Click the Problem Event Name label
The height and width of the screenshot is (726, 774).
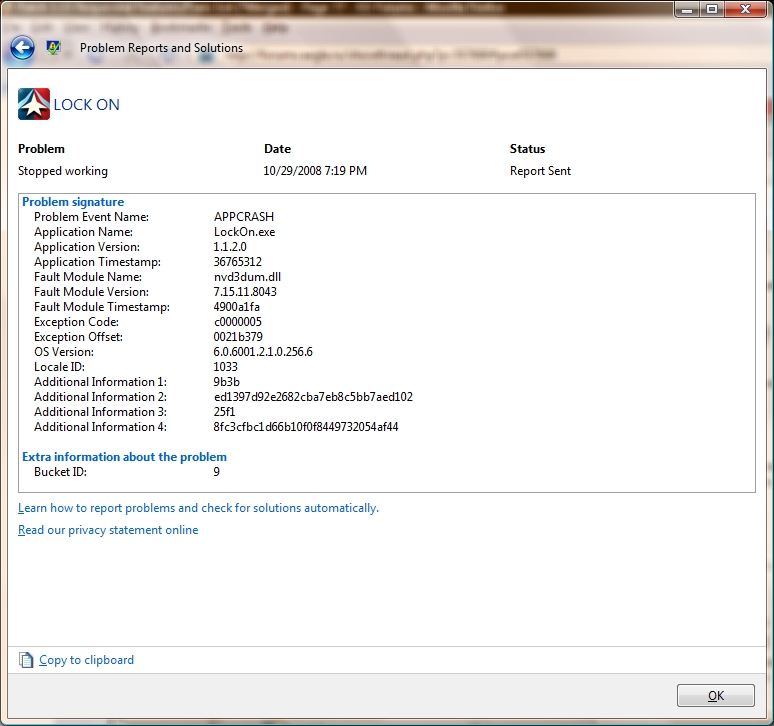click(x=91, y=217)
